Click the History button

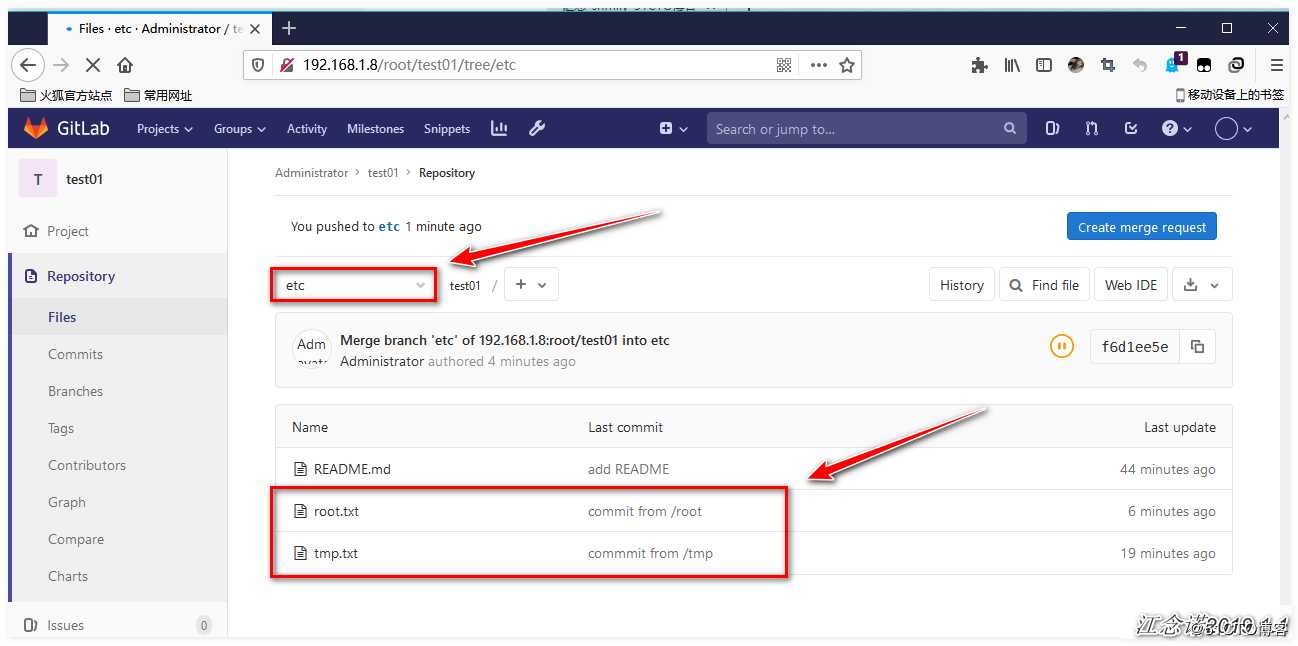point(962,285)
